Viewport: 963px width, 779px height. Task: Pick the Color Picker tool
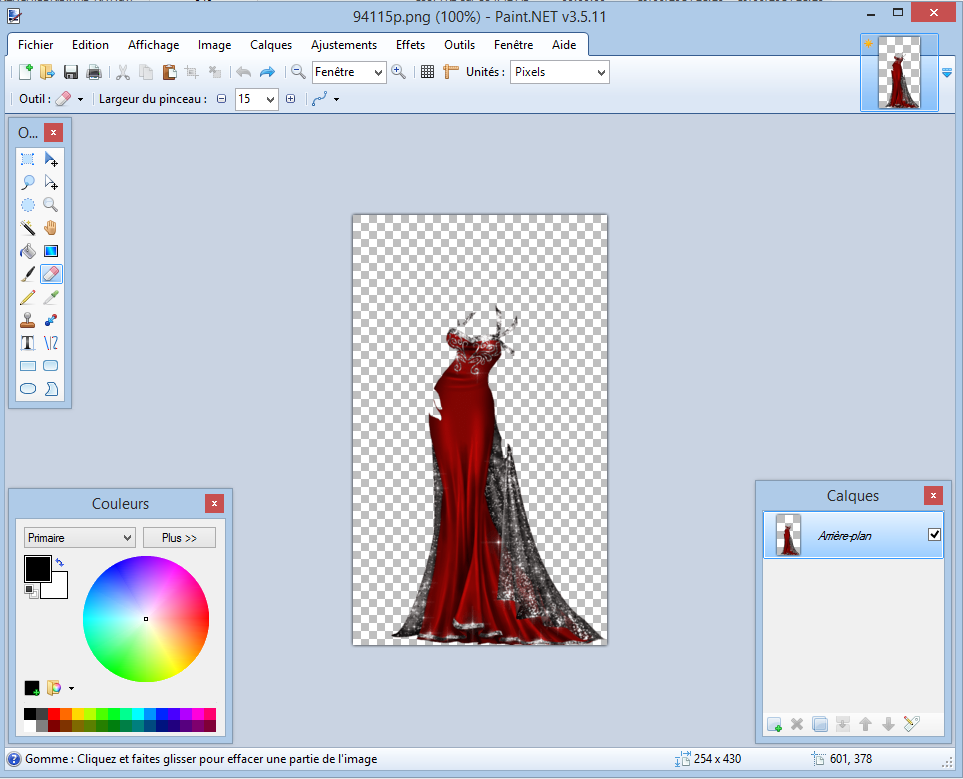(x=50, y=297)
